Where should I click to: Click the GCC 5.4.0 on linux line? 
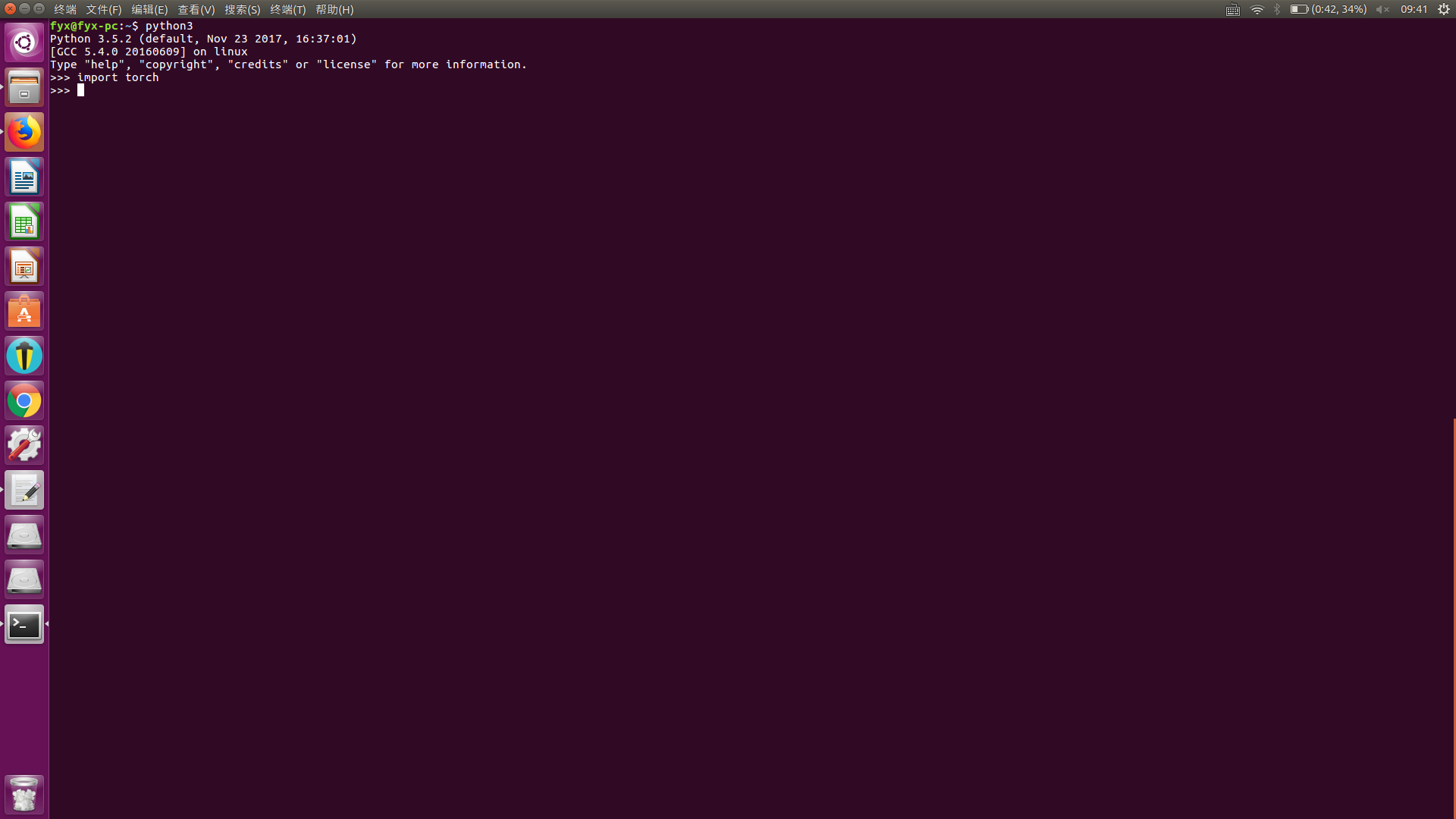pyautogui.click(x=149, y=52)
